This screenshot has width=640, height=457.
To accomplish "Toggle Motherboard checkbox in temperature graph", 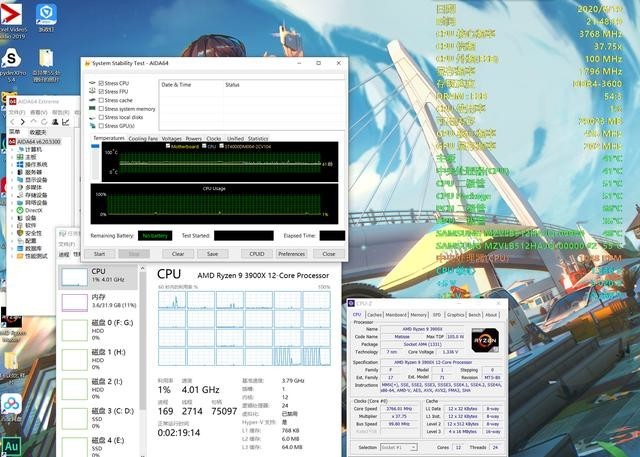I will point(168,146).
